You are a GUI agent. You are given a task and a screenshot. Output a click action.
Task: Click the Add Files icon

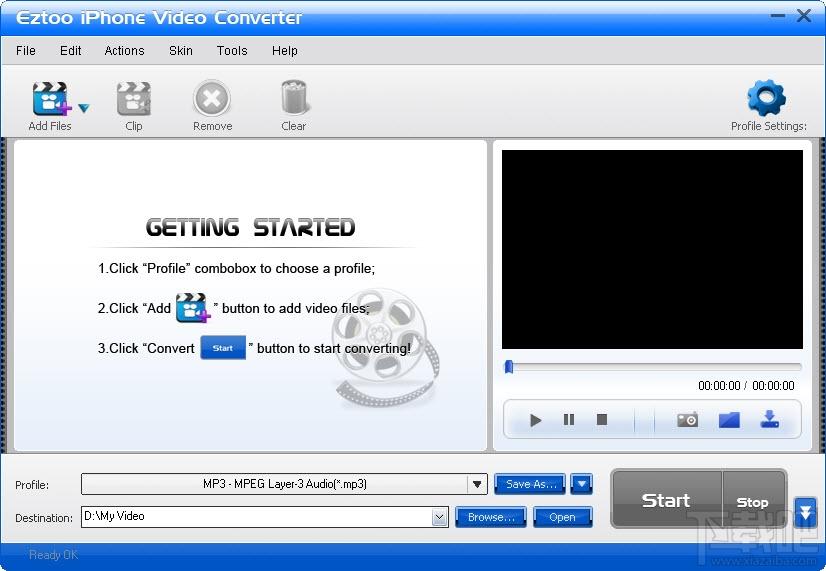point(48,101)
